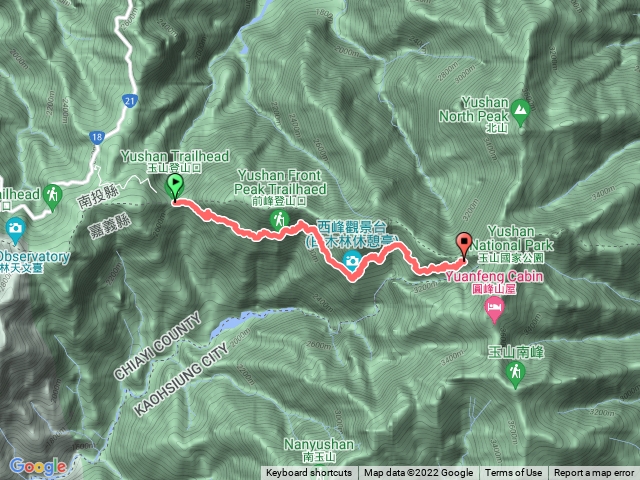Click the Yushan South Peak hiker marker
The height and width of the screenshot is (480, 640).
(515, 374)
